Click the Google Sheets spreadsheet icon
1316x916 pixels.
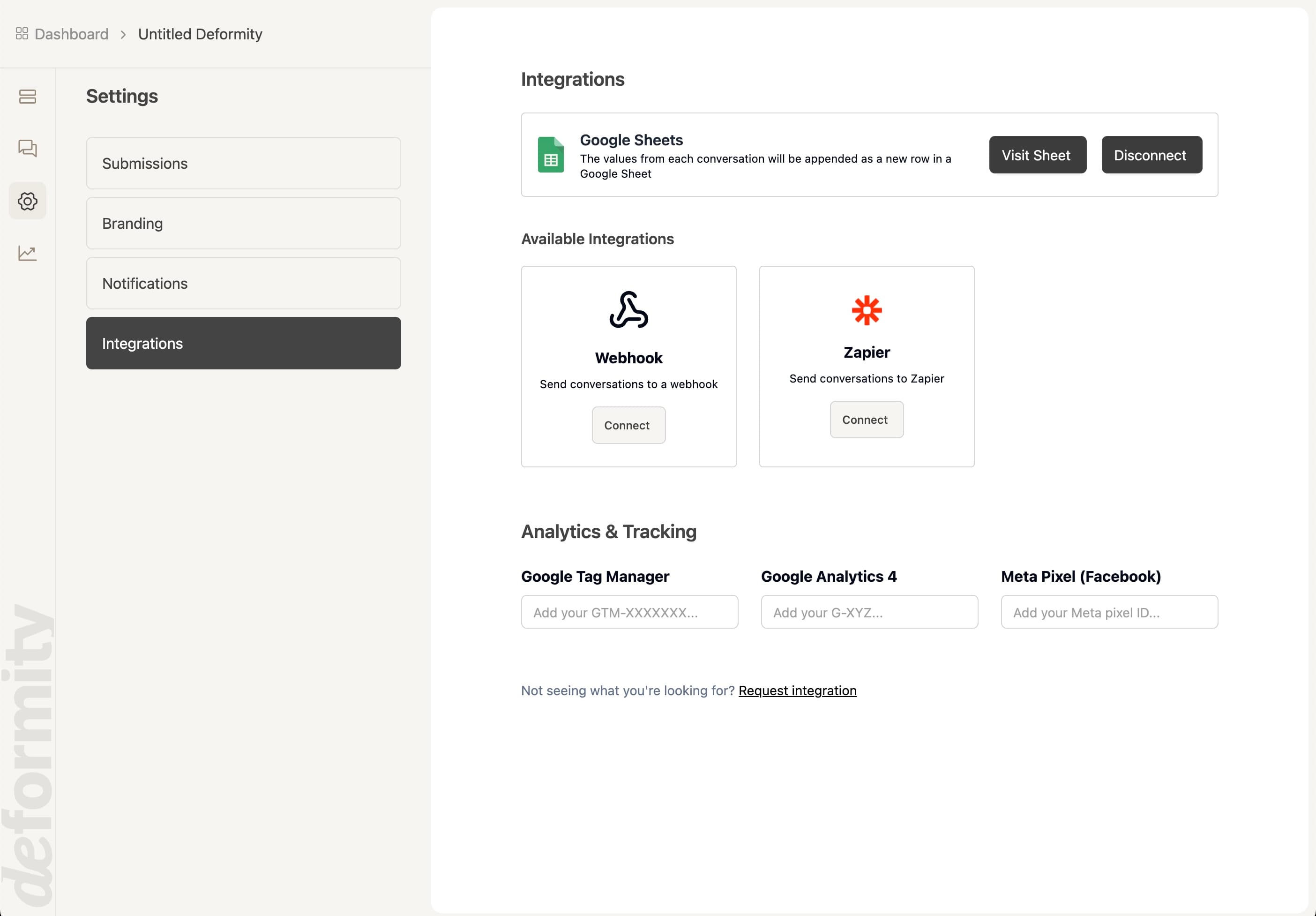(550, 155)
